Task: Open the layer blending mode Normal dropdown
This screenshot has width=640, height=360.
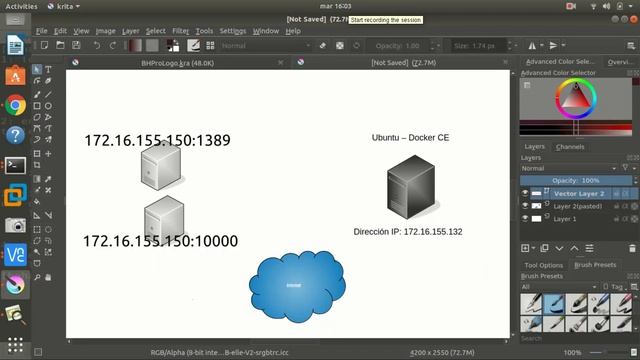Action: pyautogui.click(x=569, y=168)
